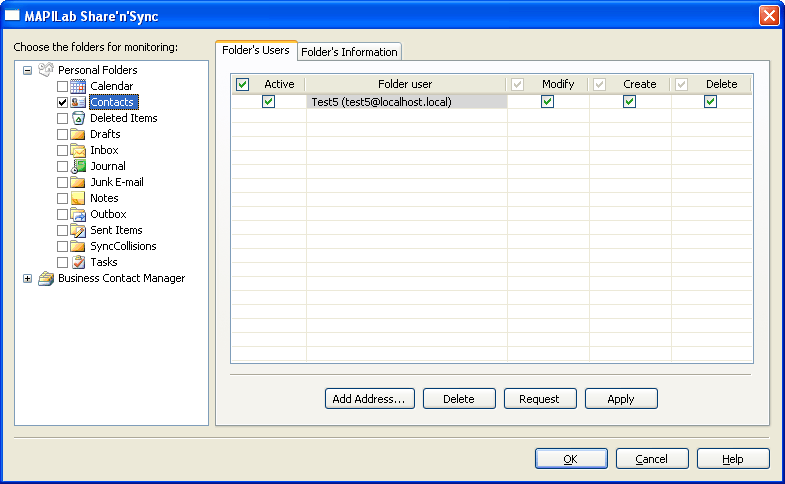Click the Outbox folder icon

coord(78,215)
